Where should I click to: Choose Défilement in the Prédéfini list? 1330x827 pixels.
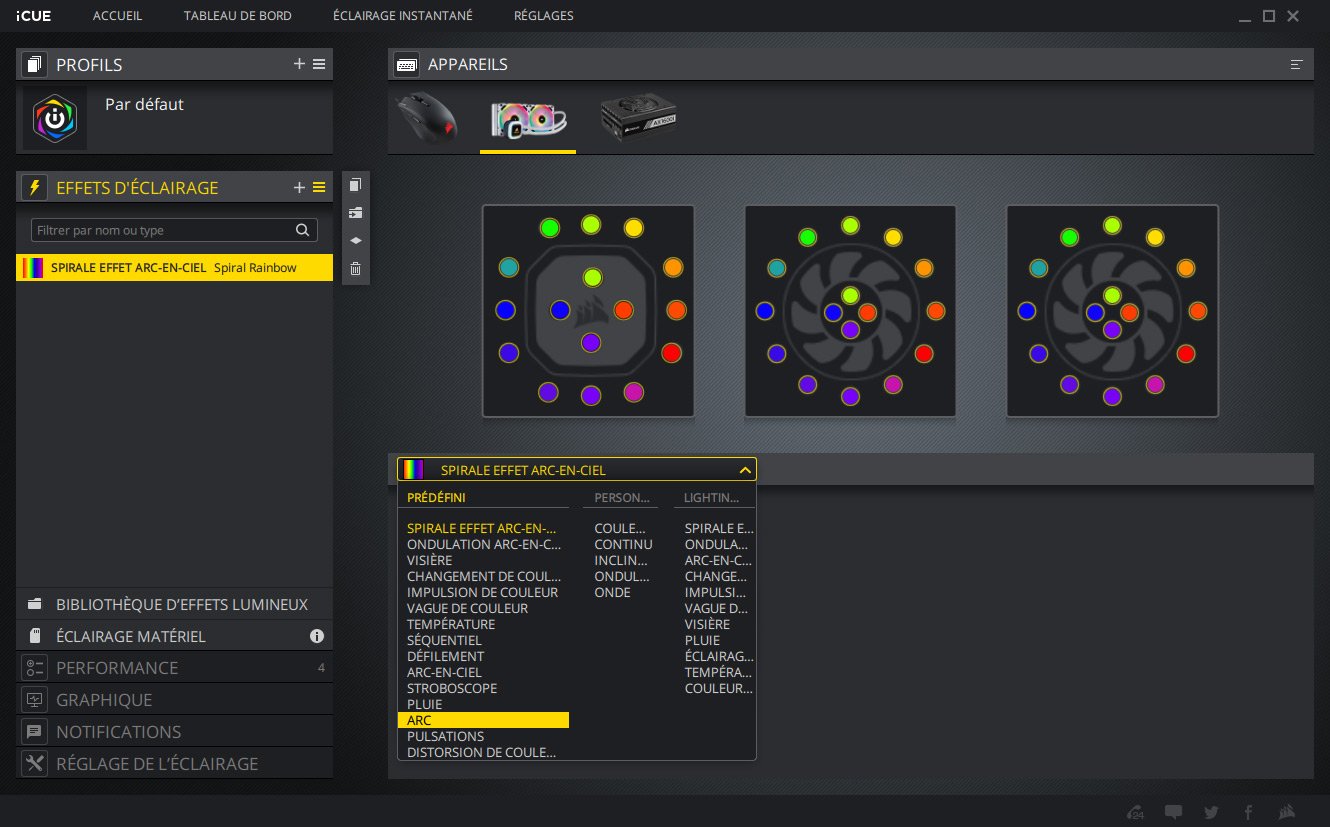pos(445,656)
